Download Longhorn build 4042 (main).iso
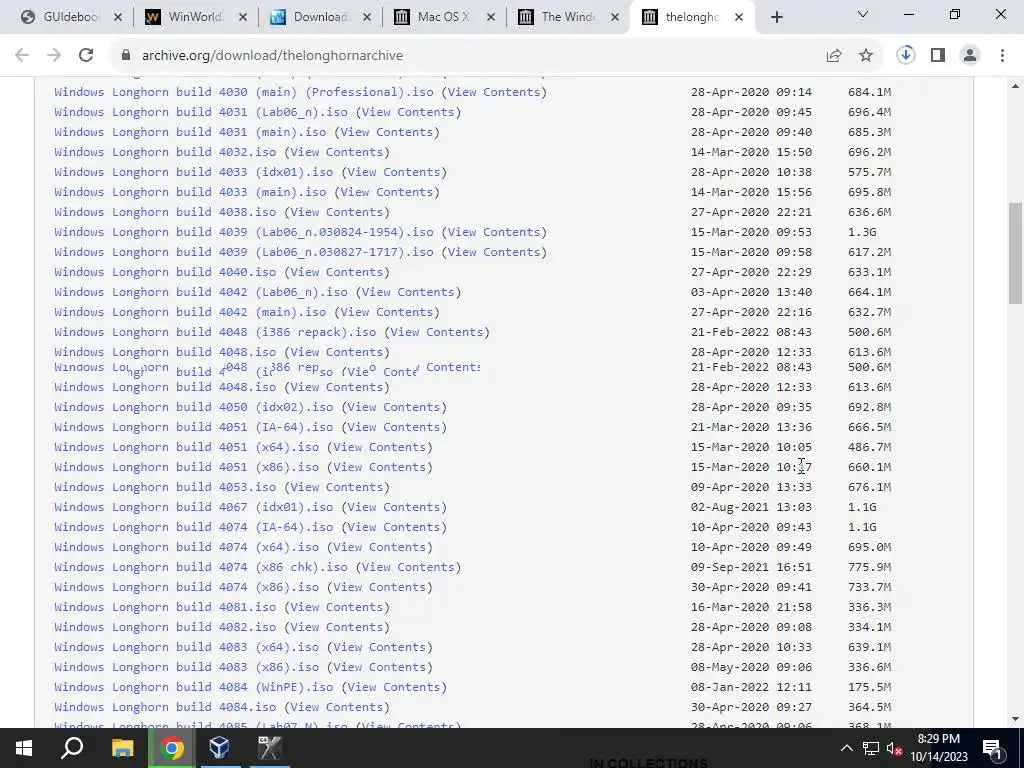The width and height of the screenshot is (1024, 768). point(190,312)
